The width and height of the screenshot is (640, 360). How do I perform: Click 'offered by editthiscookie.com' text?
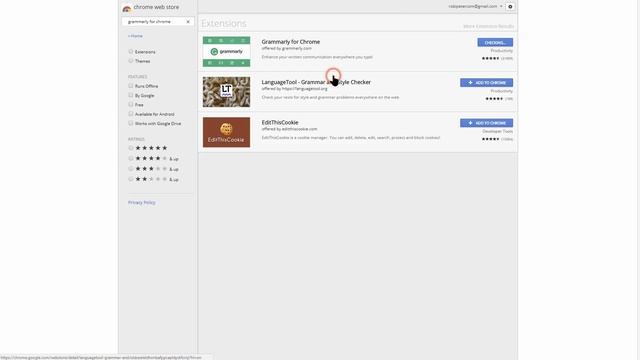[289, 129]
